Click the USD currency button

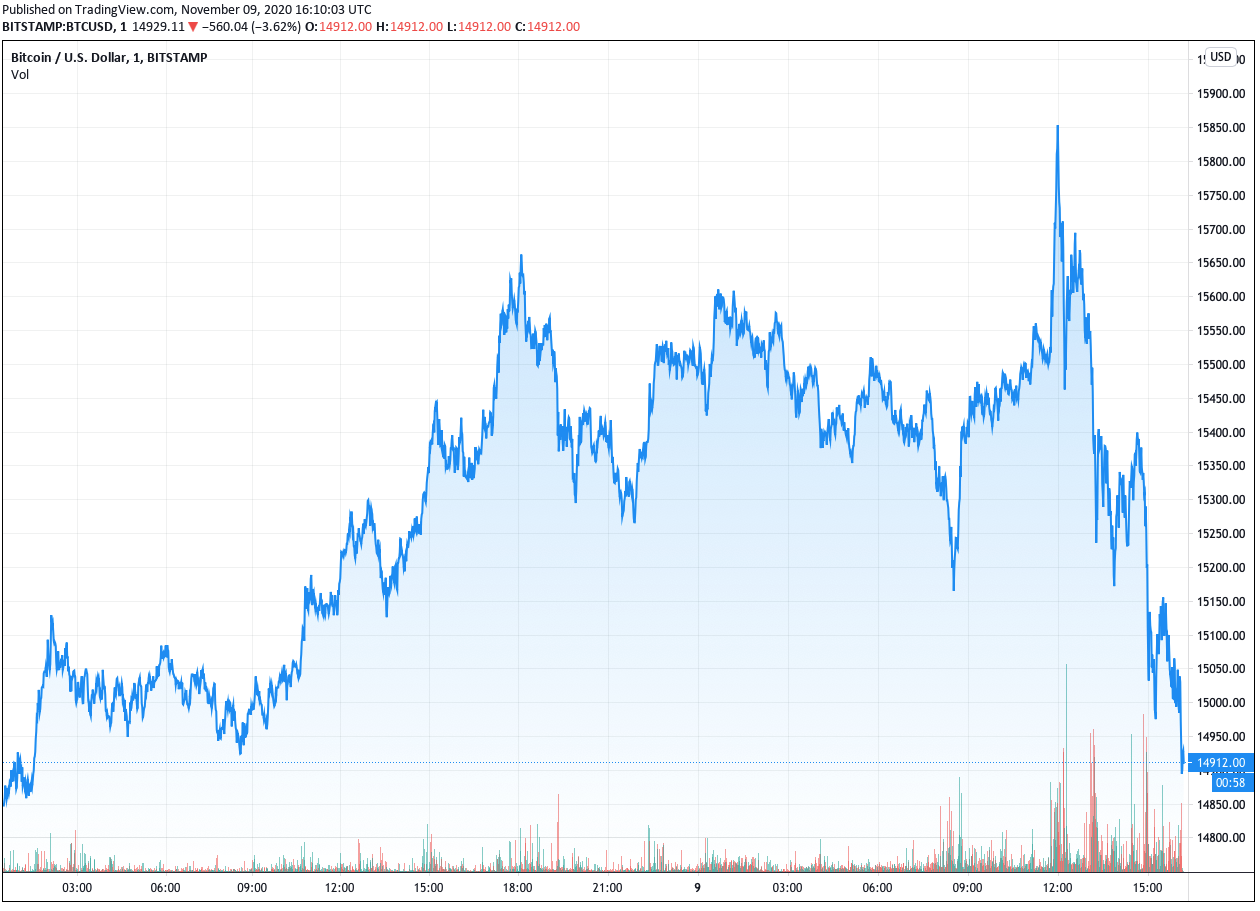click(1220, 57)
